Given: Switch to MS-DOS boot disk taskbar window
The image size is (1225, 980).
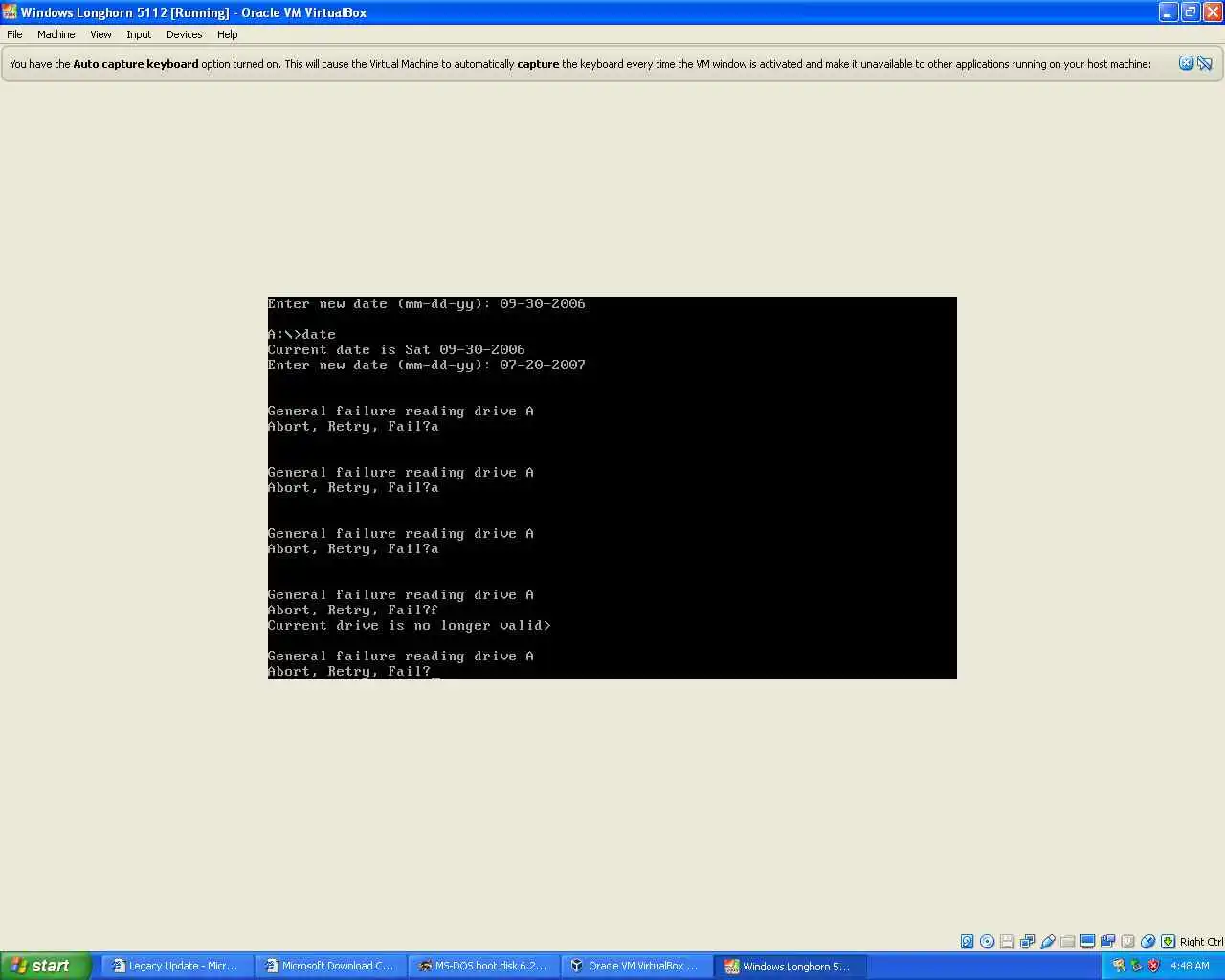Looking at the screenshot, I should [484, 966].
